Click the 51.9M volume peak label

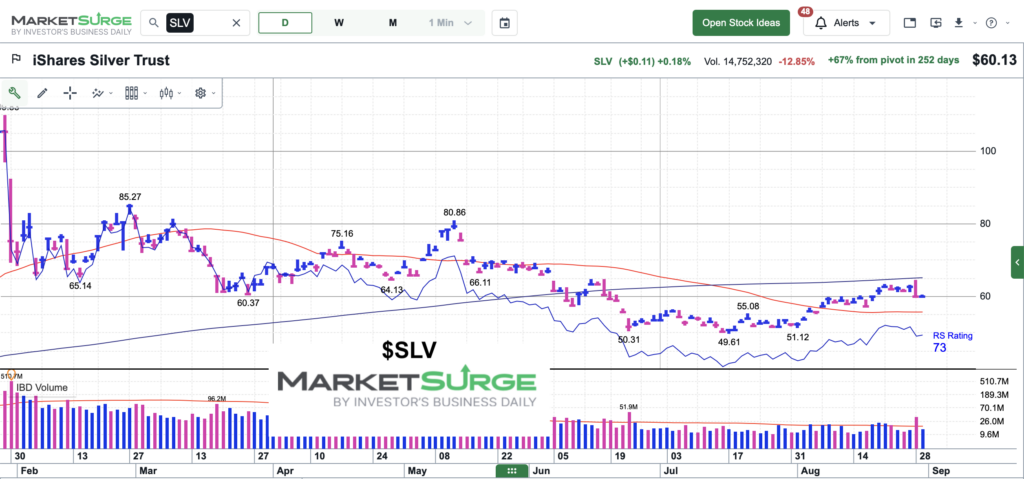(x=630, y=406)
